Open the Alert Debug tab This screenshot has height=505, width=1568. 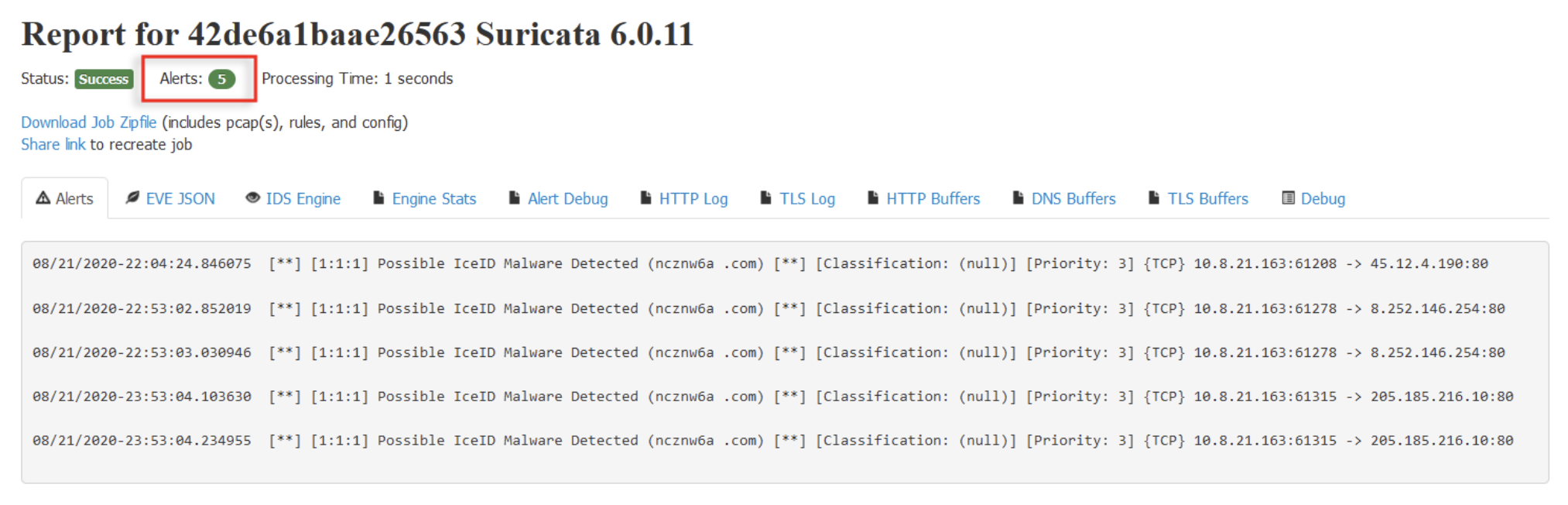[558, 199]
